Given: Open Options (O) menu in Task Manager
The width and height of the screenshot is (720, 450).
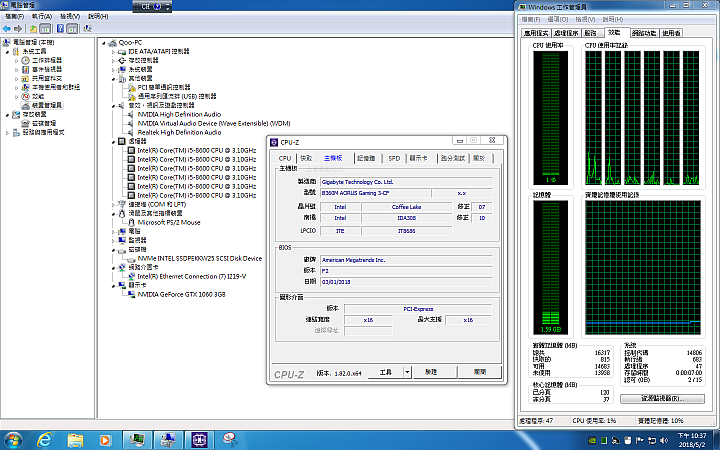Looking at the screenshot, I should [x=557, y=19].
